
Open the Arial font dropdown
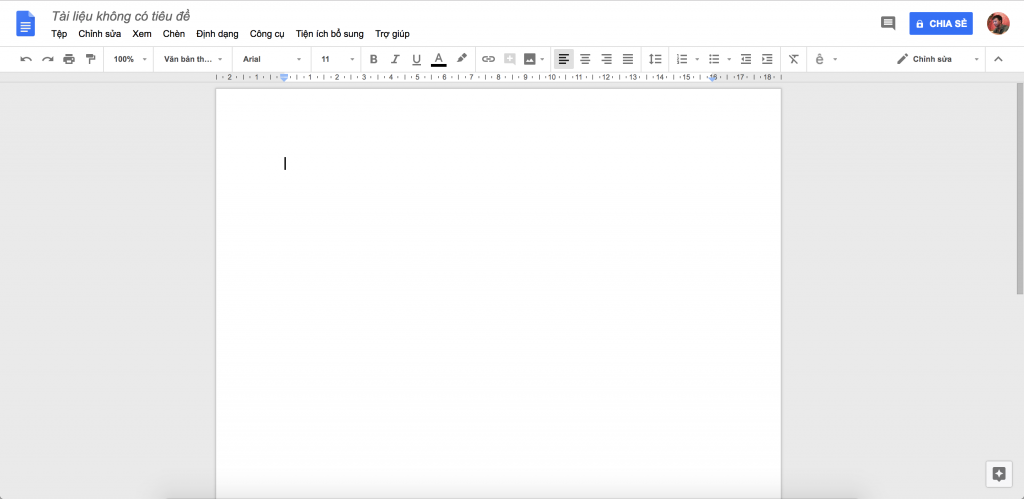[x=271, y=59]
